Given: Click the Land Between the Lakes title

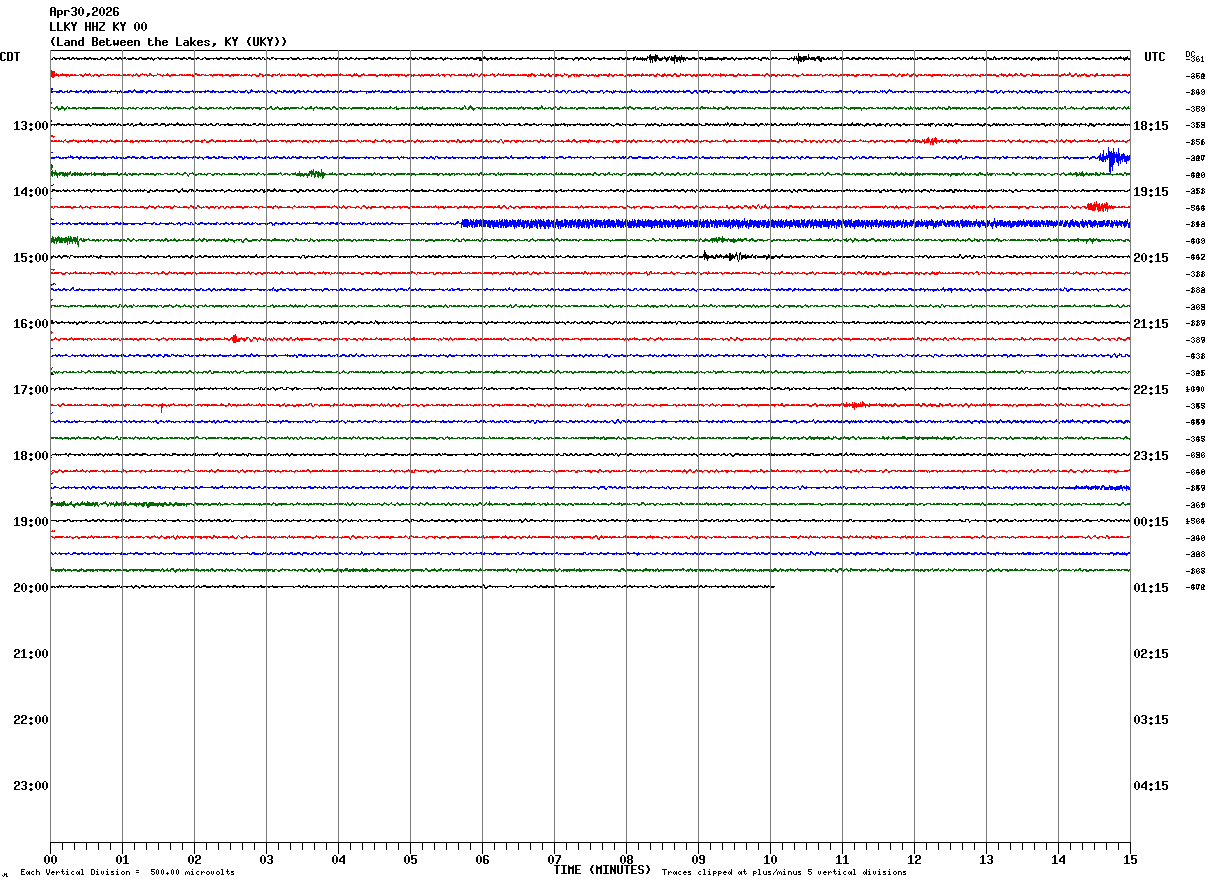Looking at the screenshot, I should pyautogui.click(x=168, y=42).
